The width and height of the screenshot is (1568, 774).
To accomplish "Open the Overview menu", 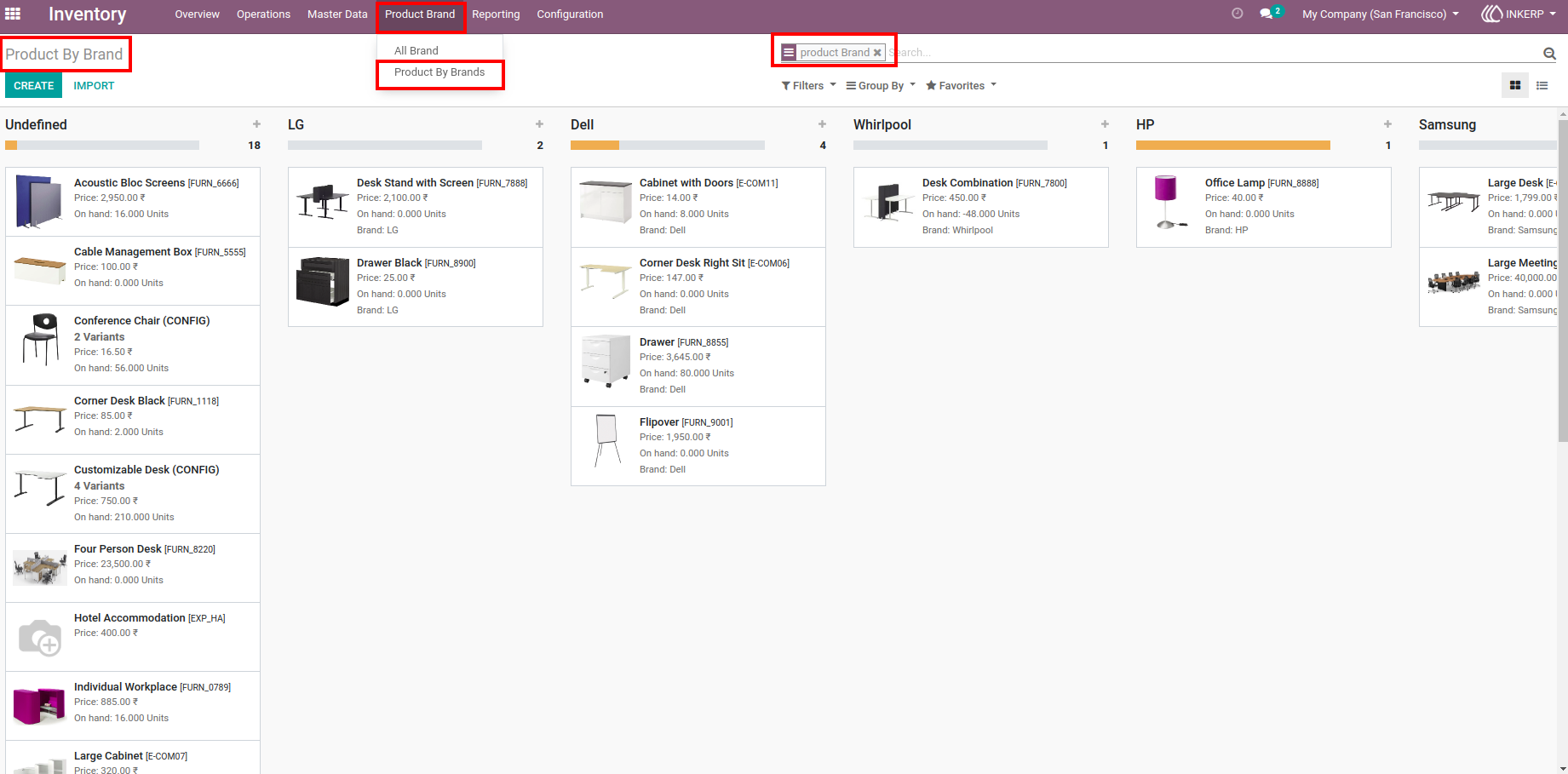I will point(197,14).
